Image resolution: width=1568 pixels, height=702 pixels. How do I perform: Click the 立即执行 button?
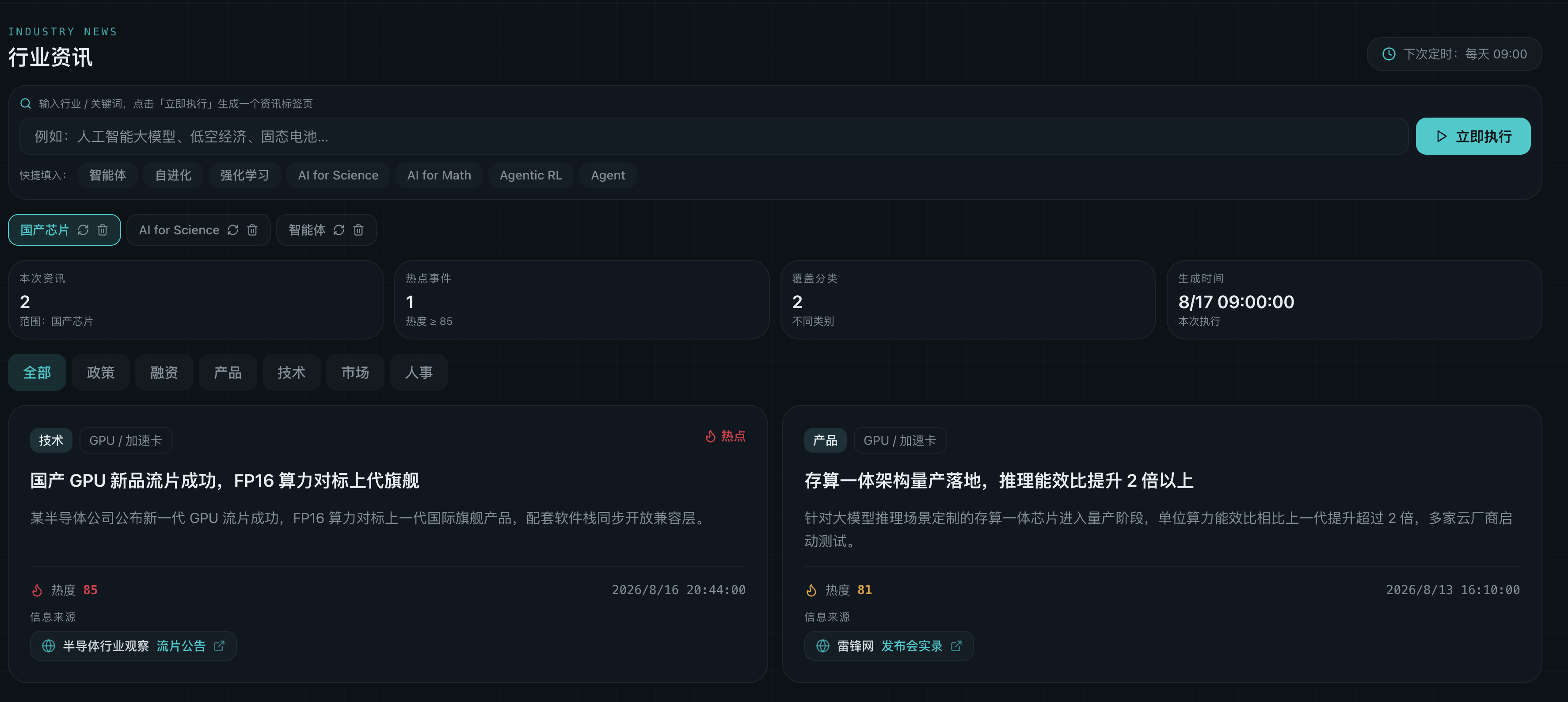[x=1473, y=137]
